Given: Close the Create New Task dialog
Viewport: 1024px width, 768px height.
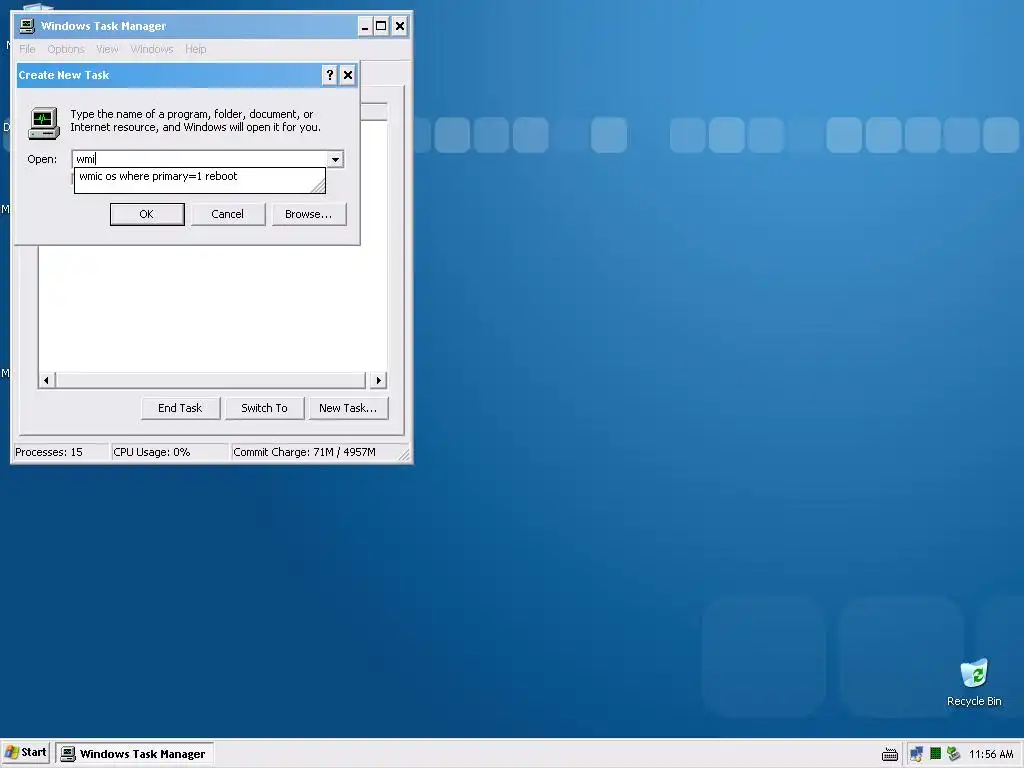Looking at the screenshot, I should tap(348, 75).
